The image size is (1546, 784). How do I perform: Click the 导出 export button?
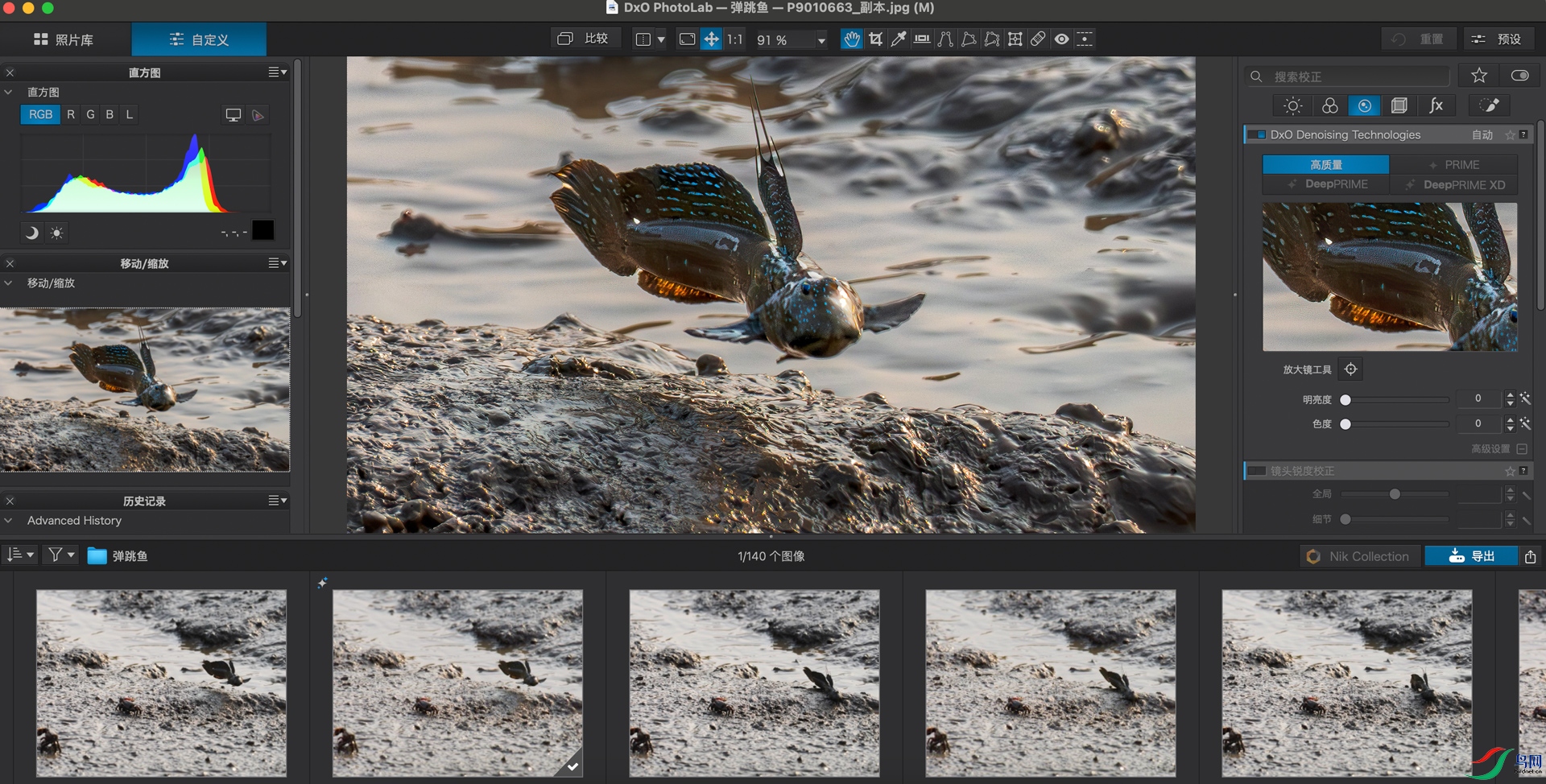coord(1471,556)
